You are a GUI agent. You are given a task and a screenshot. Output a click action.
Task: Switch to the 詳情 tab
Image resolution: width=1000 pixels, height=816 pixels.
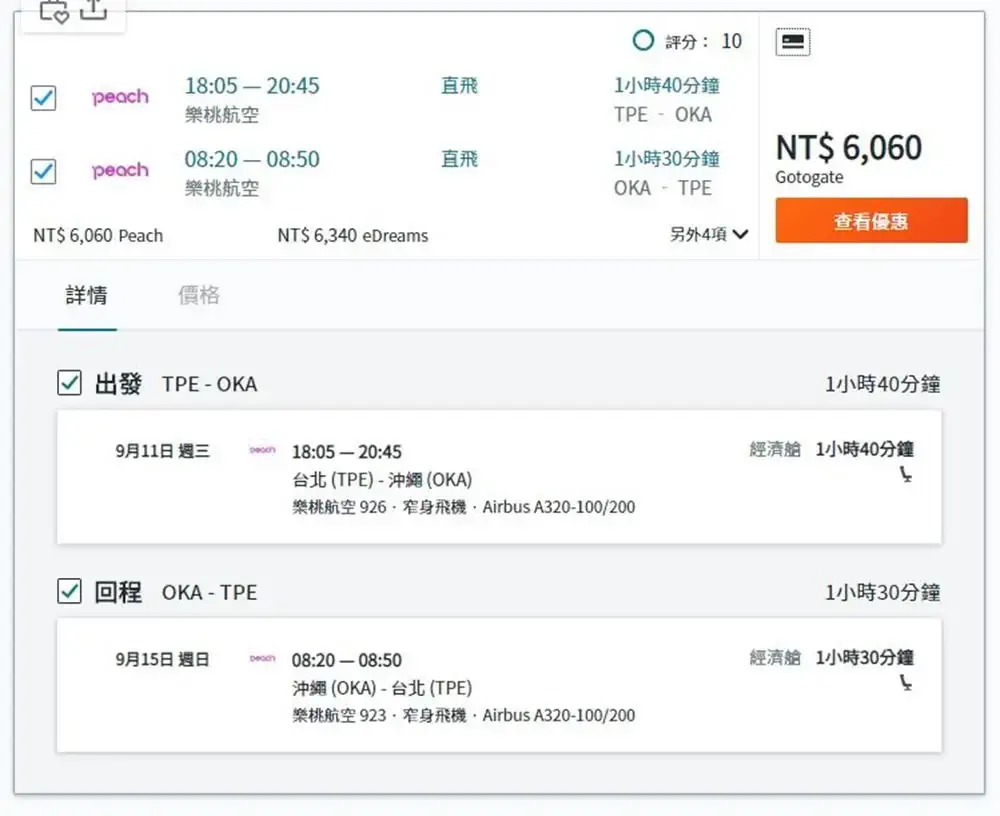point(87,295)
